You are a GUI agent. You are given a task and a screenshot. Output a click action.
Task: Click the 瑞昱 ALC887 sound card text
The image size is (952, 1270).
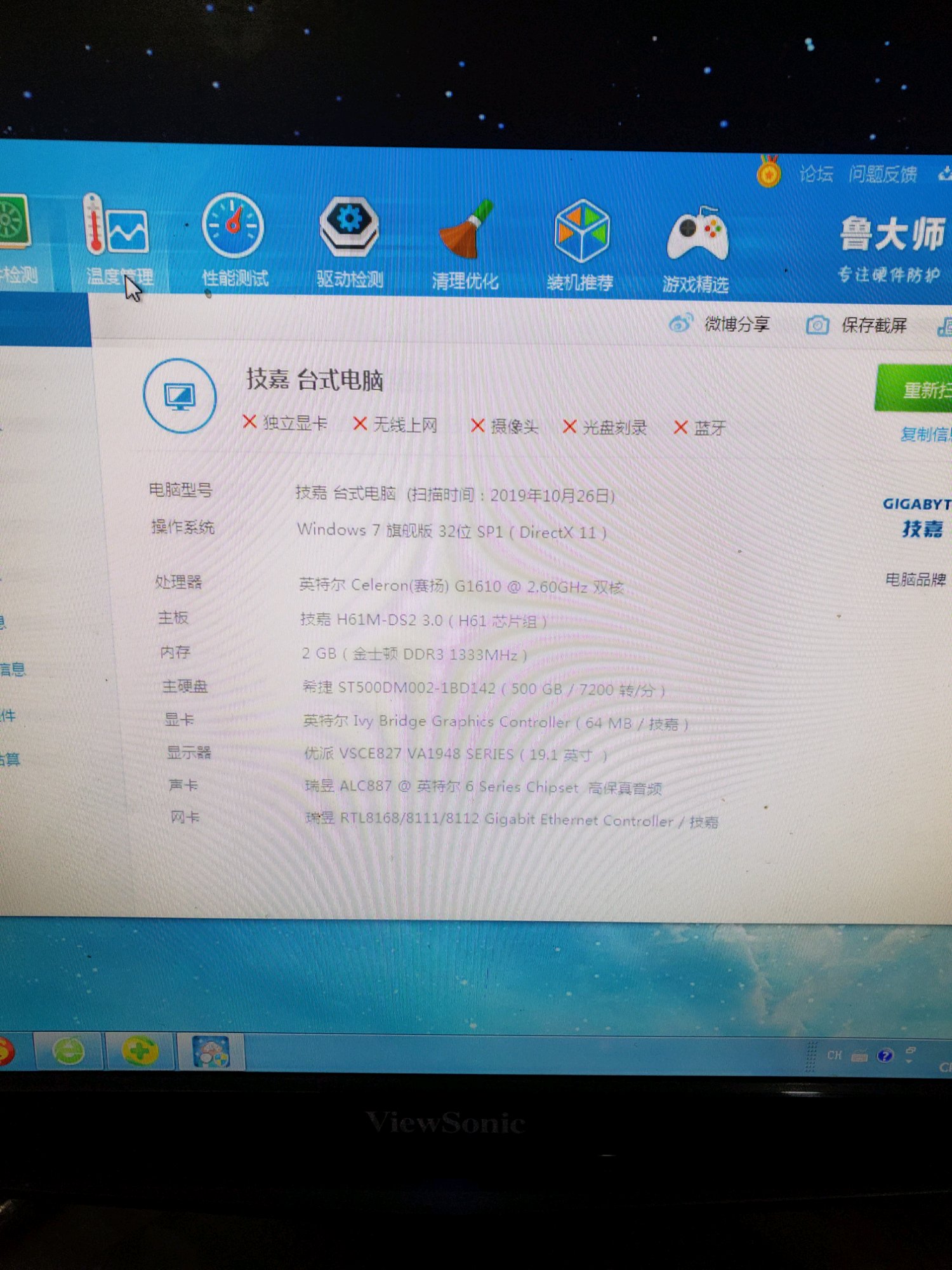pos(484,787)
